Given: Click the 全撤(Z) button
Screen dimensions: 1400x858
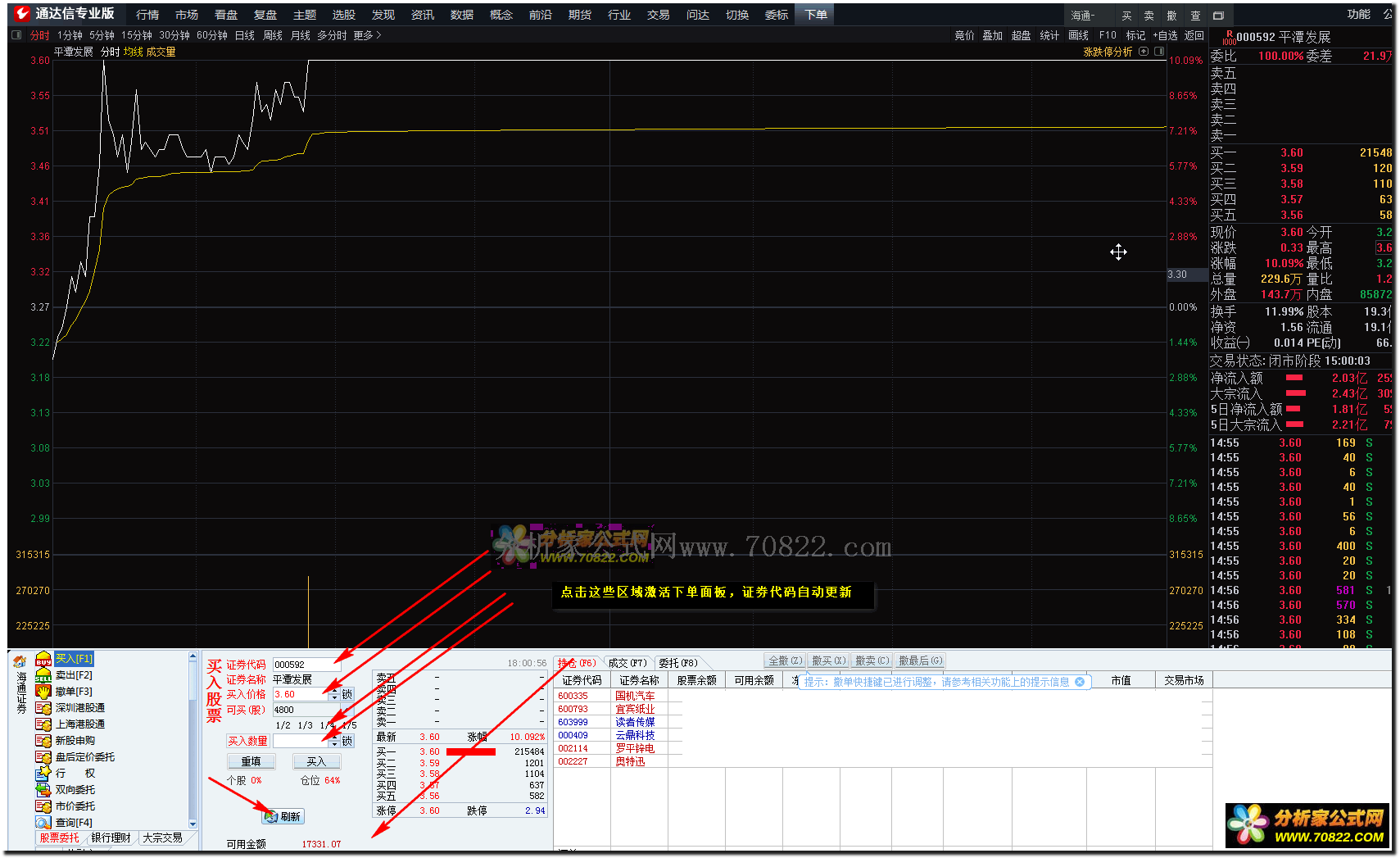Looking at the screenshot, I should (785, 661).
